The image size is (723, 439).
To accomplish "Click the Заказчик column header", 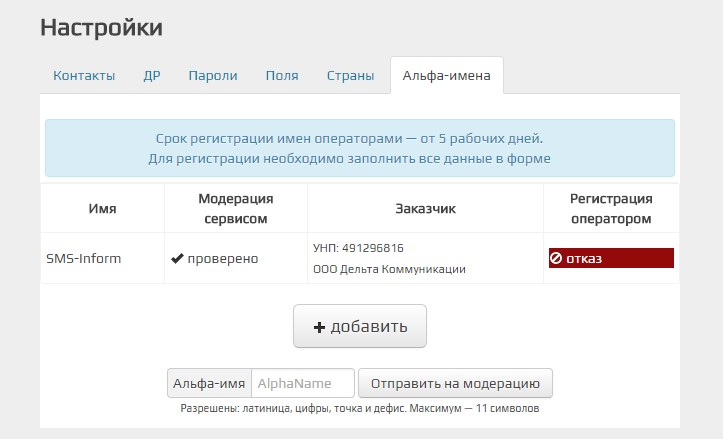I will click(x=425, y=209).
